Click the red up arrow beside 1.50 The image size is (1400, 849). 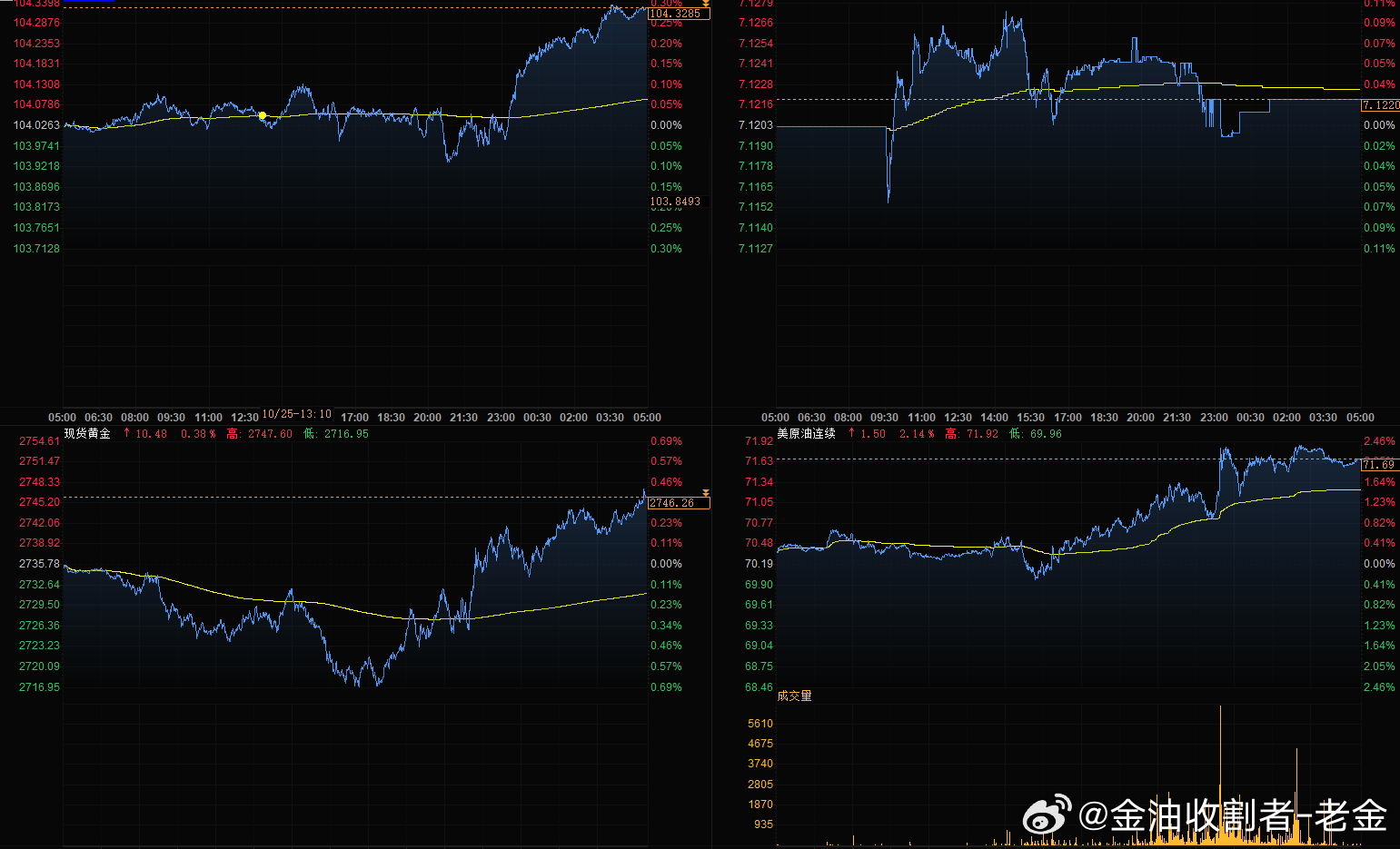[x=851, y=433]
